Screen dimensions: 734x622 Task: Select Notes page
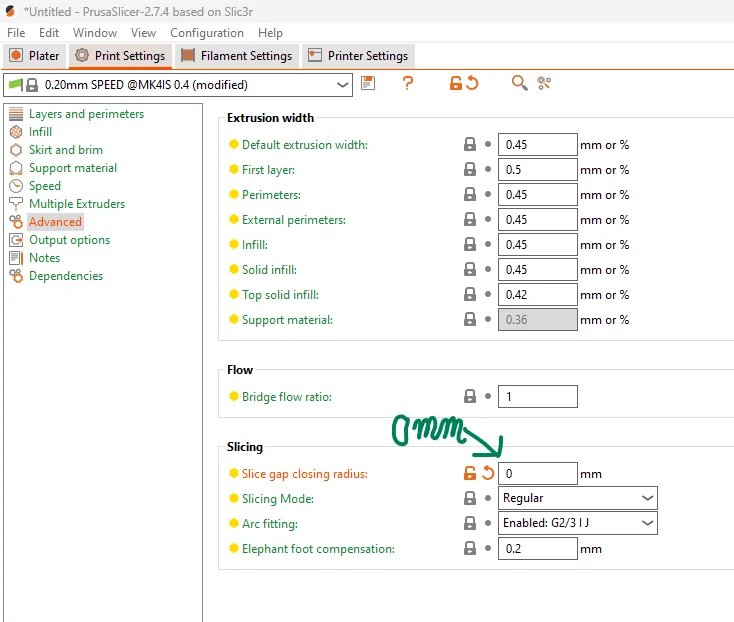click(44, 258)
